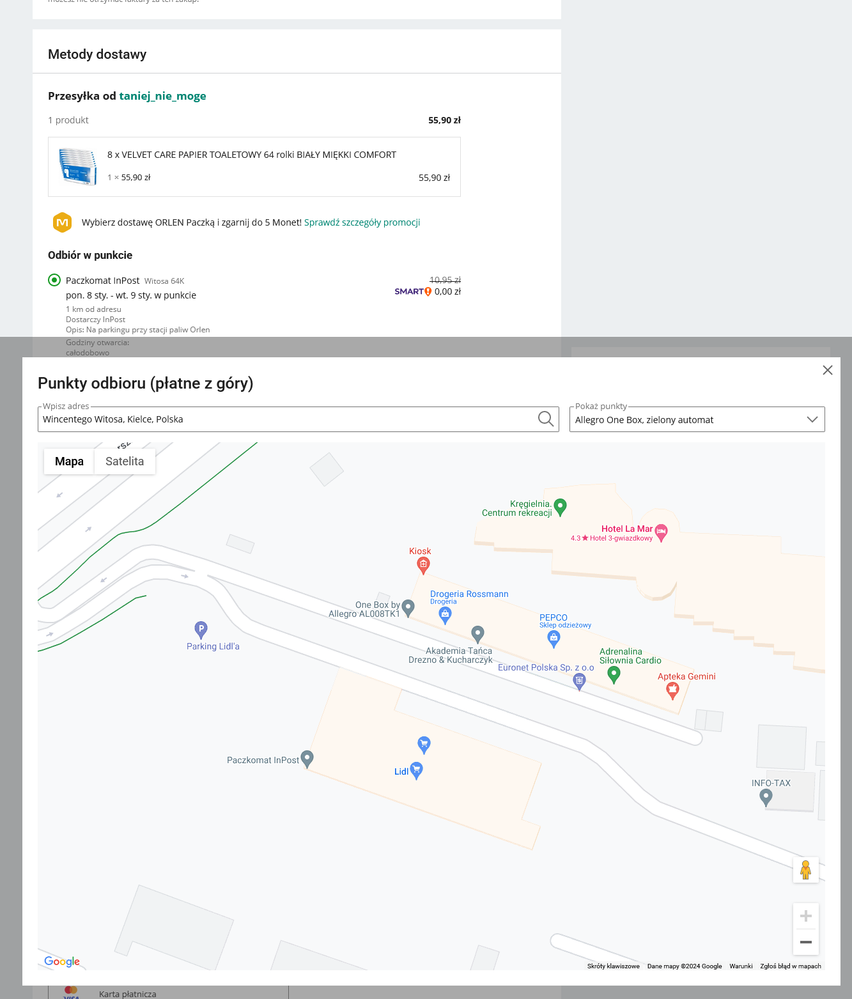Close the pickup points dialog
The width and height of the screenshot is (852, 999).
[x=827, y=370]
